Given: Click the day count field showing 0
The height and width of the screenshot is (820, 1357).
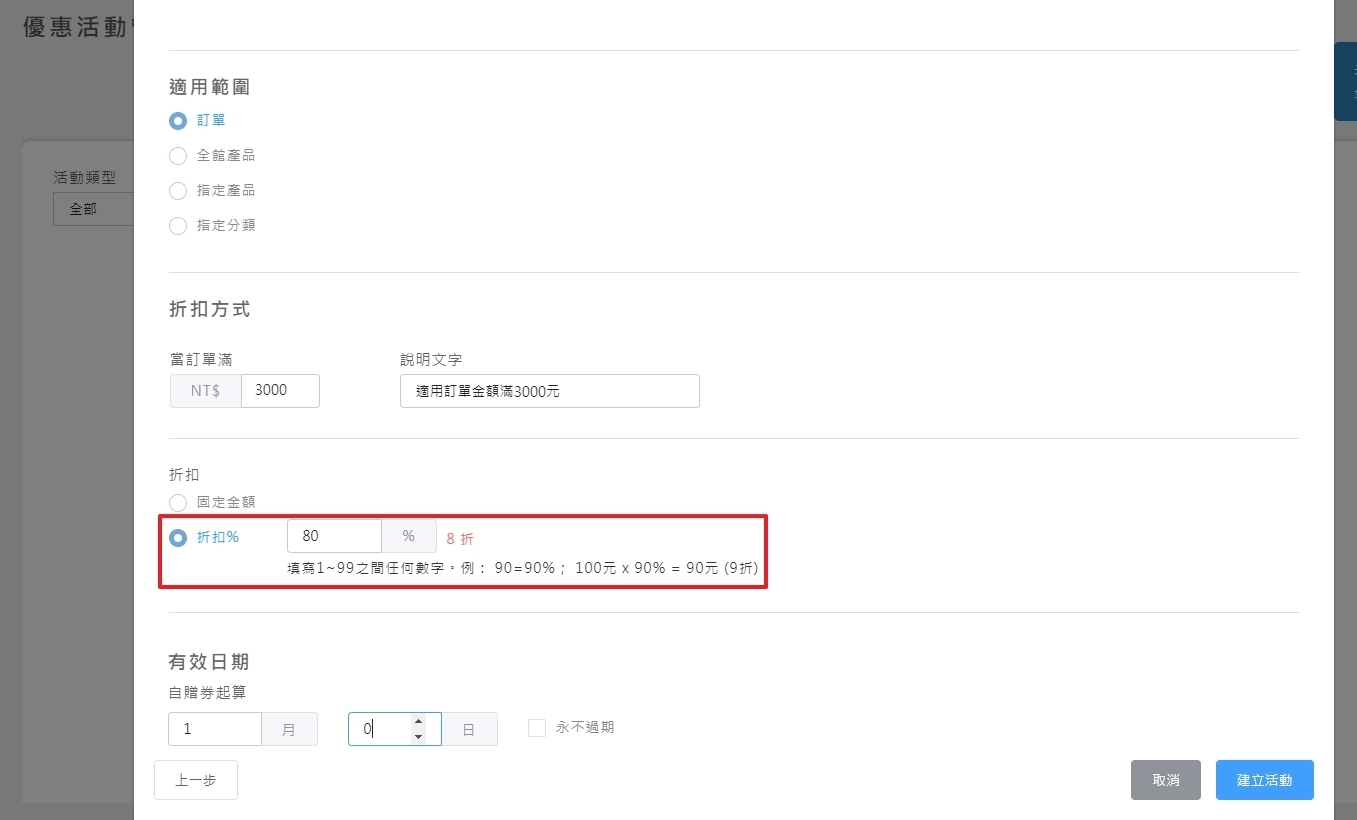Looking at the screenshot, I should point(380,729).
